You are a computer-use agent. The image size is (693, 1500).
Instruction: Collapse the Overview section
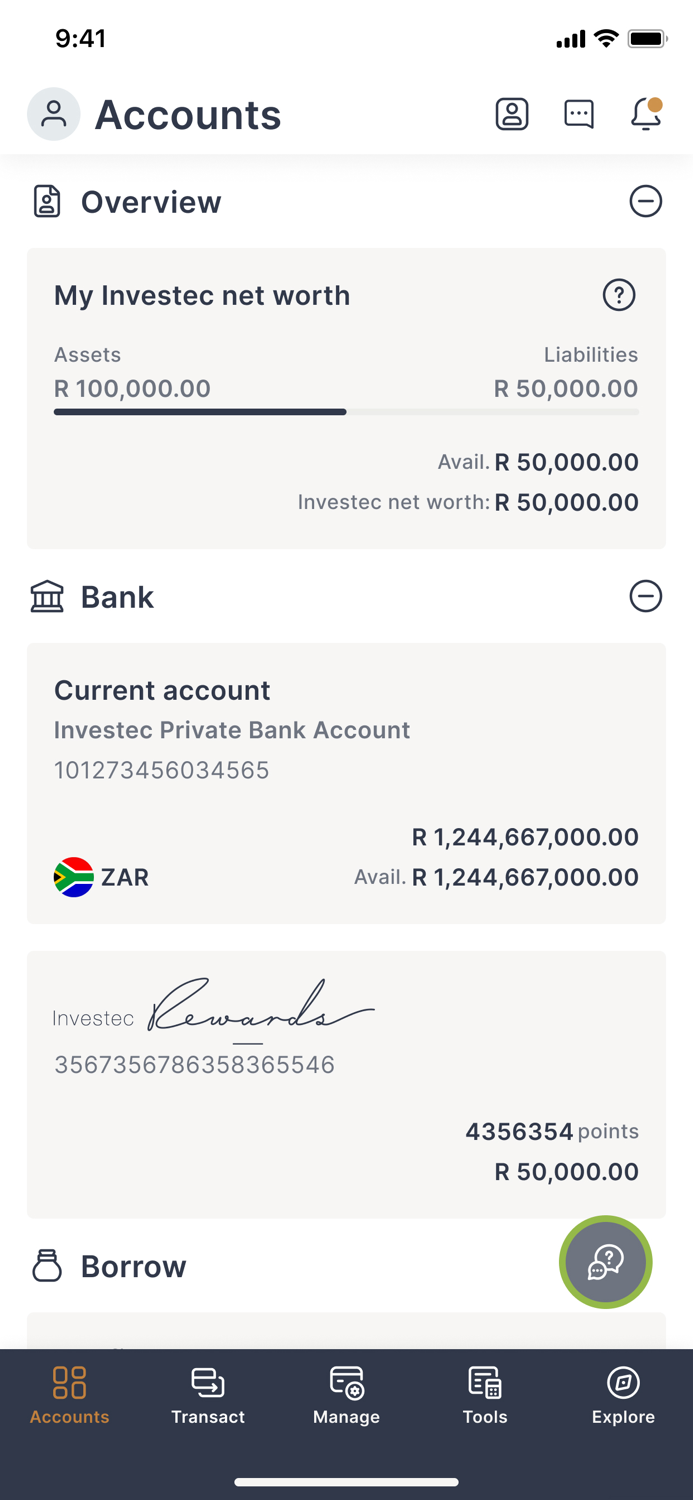(646, 201)
